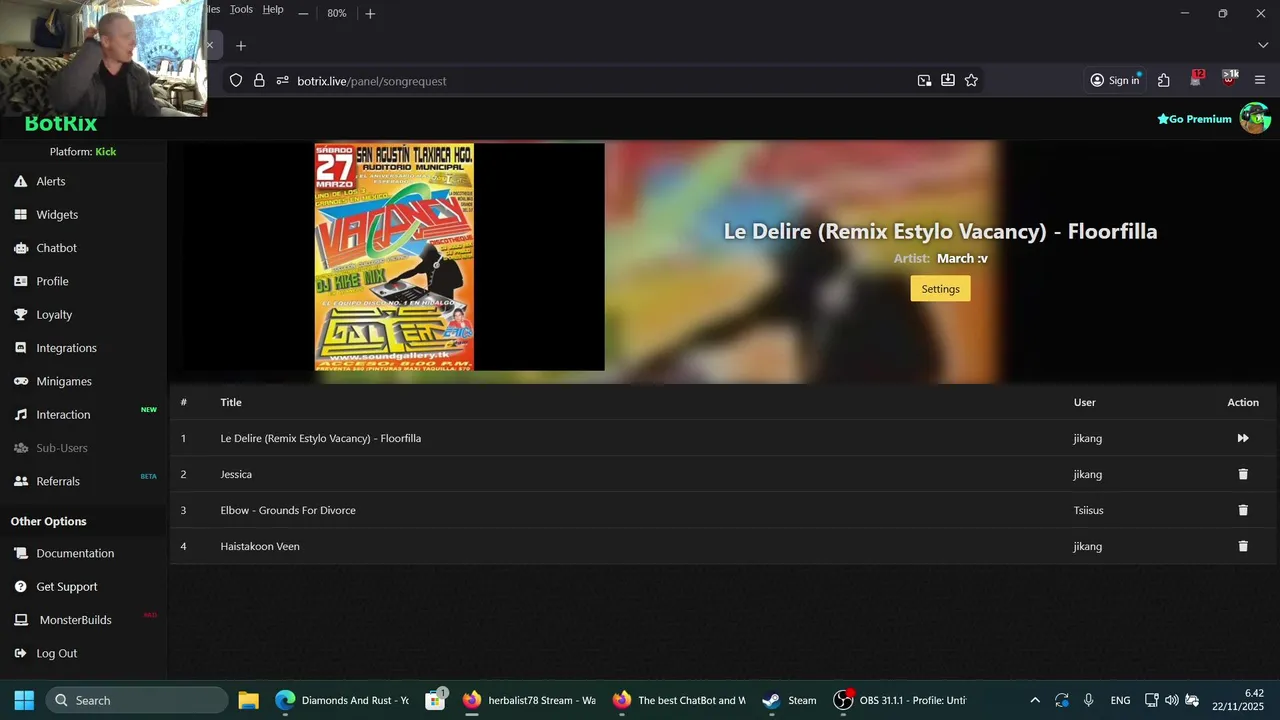The height and width of the screenshot is (720, 1280).
Task: Skip the current song Le Delire
Action: [1243, 438]
